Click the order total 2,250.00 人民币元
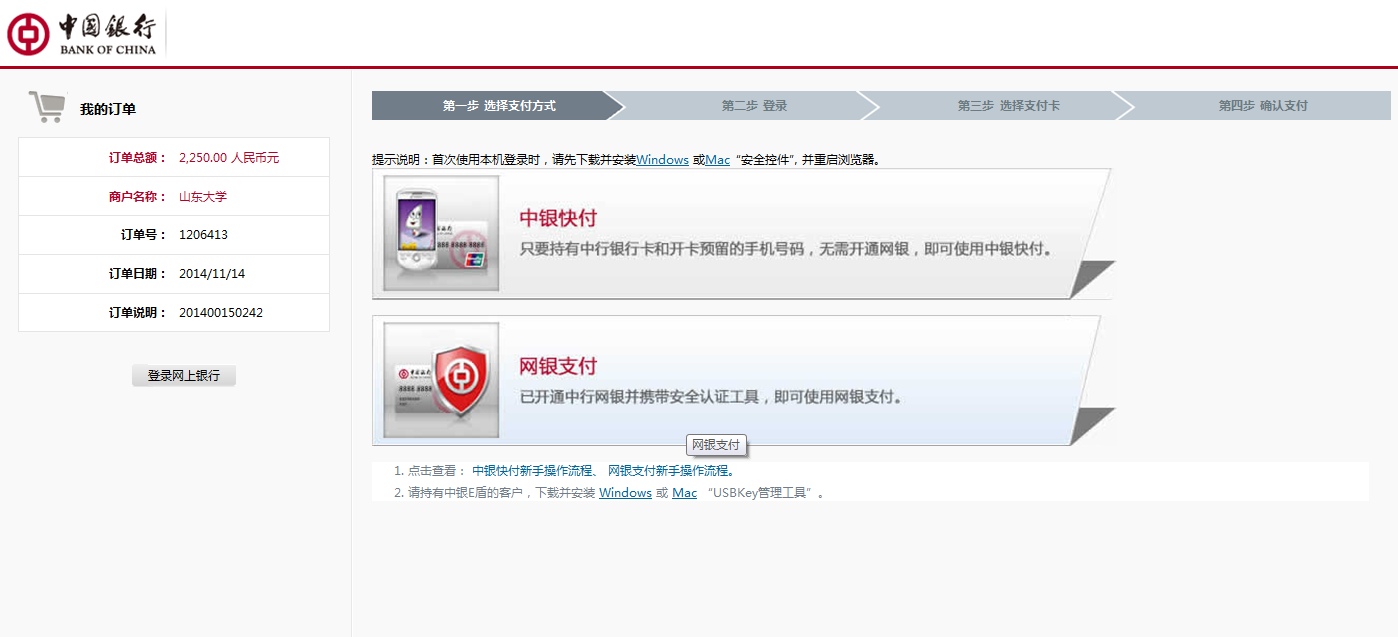This screenshot has width=1398, height=637. click(229, 158)
